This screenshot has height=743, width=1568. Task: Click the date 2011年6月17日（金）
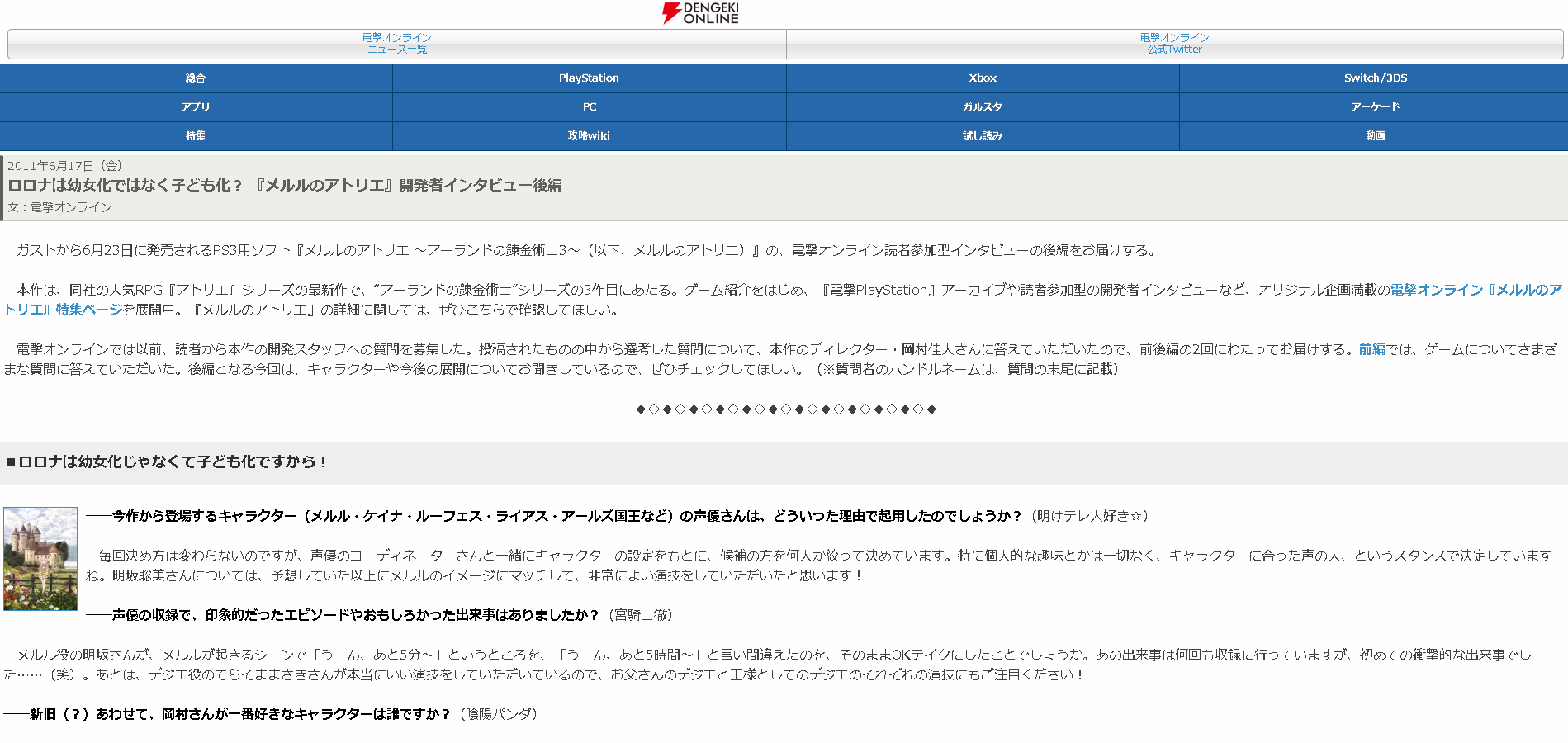click(x=65, y=166)
